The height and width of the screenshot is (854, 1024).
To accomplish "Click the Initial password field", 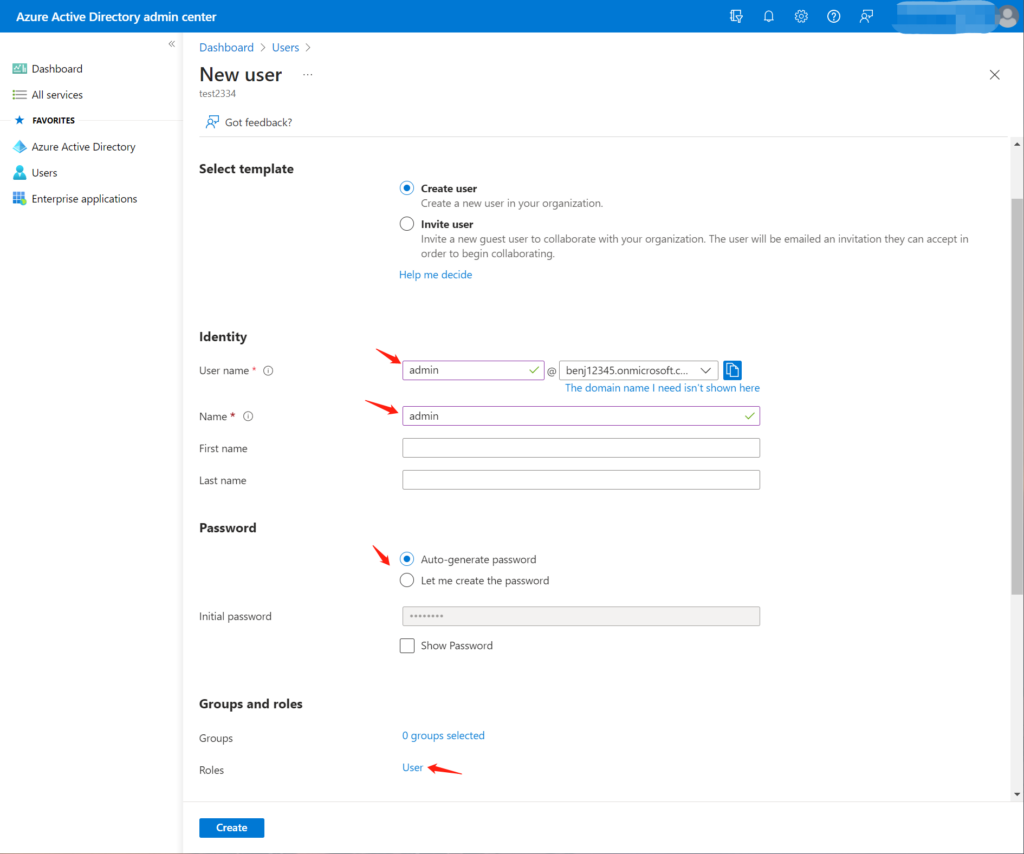I will tap(581, 616).
